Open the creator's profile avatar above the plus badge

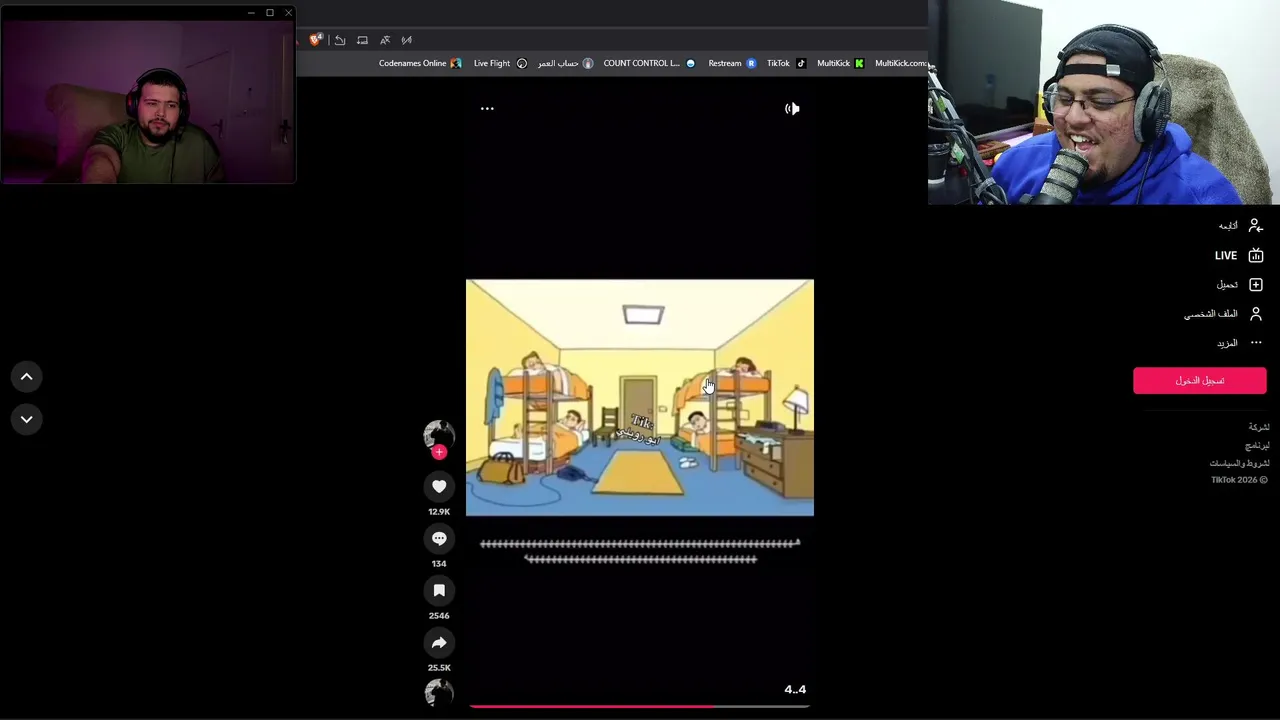439,434
